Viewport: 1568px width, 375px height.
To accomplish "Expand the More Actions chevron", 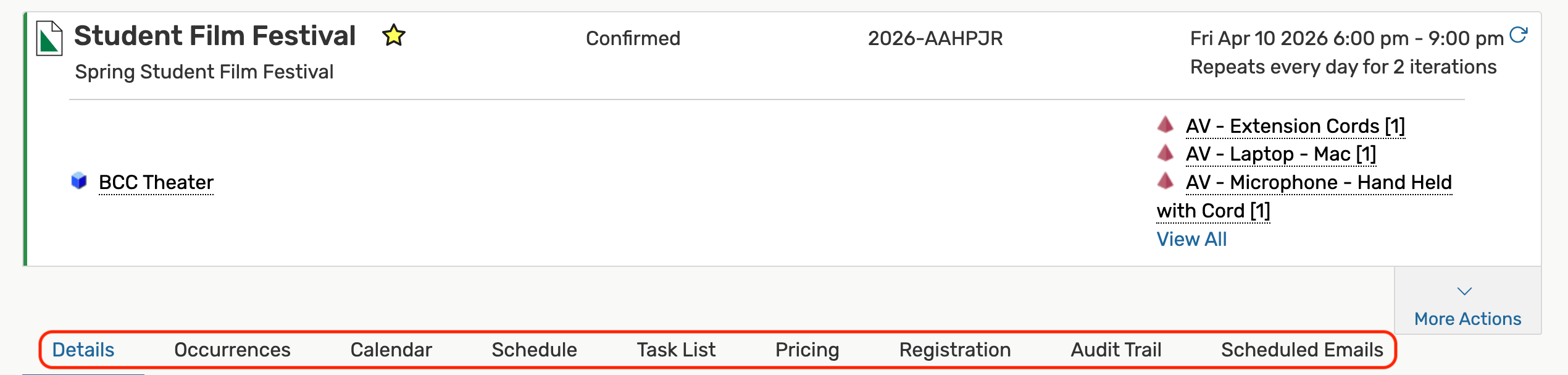I will (x=1464, y=291).
